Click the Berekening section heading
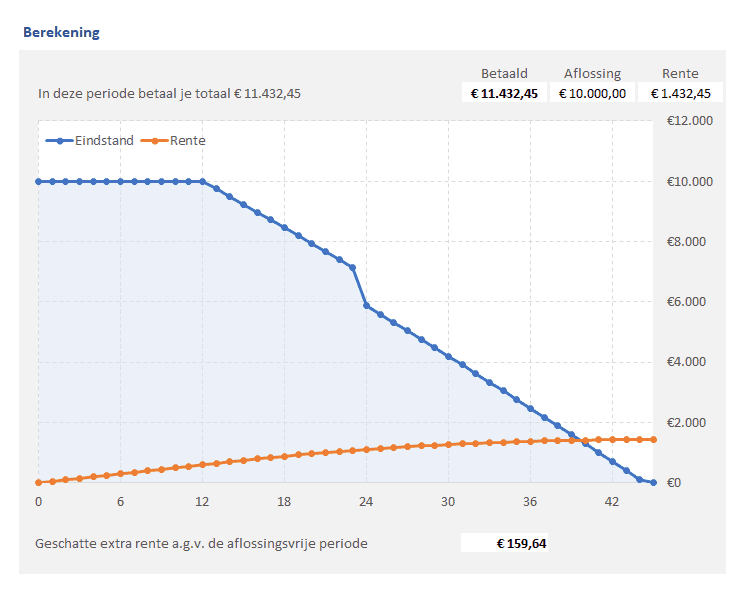This screenshot has height=593, width=745. [61, 32]
